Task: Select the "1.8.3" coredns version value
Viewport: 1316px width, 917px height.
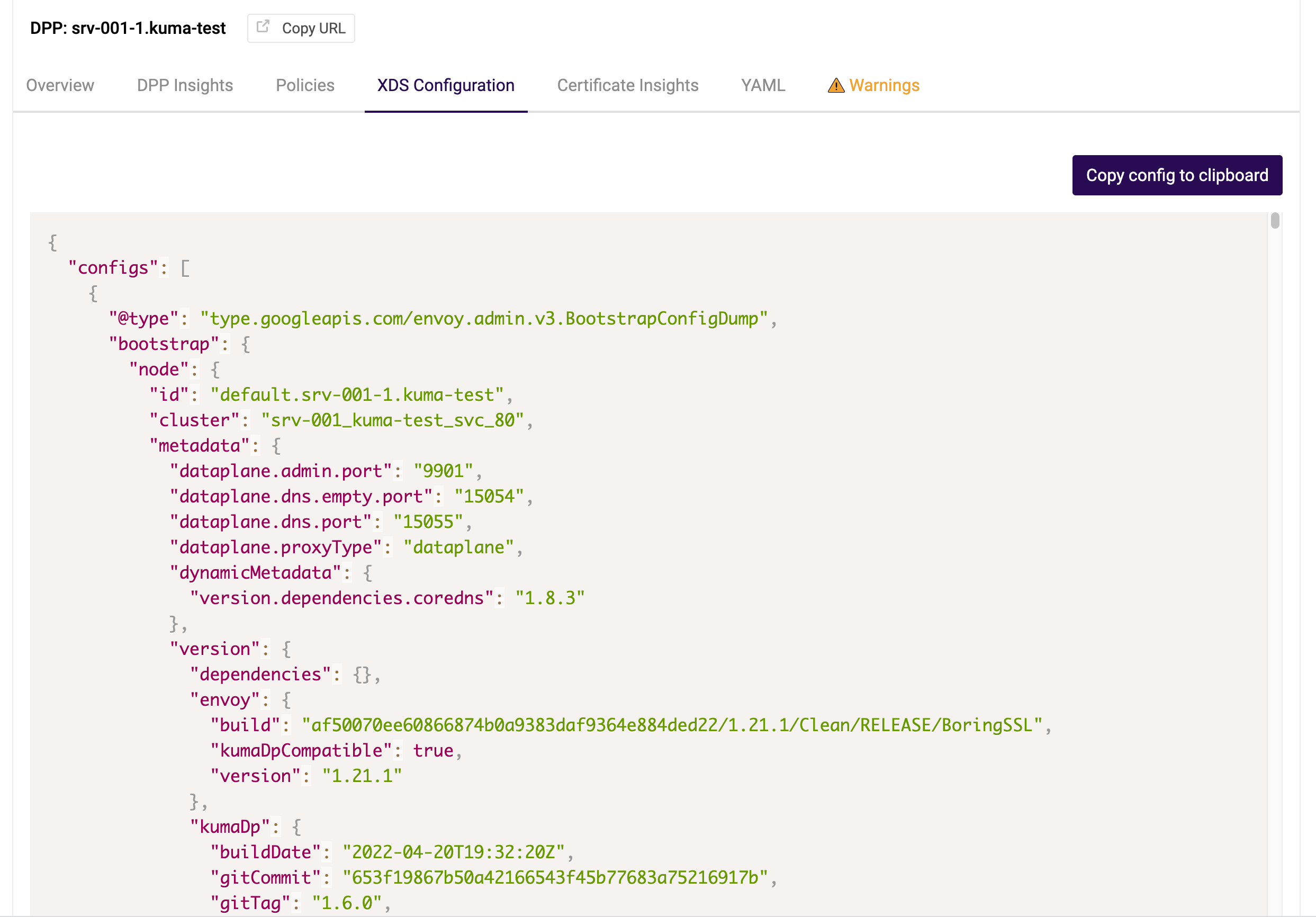Action: (549, 598)
